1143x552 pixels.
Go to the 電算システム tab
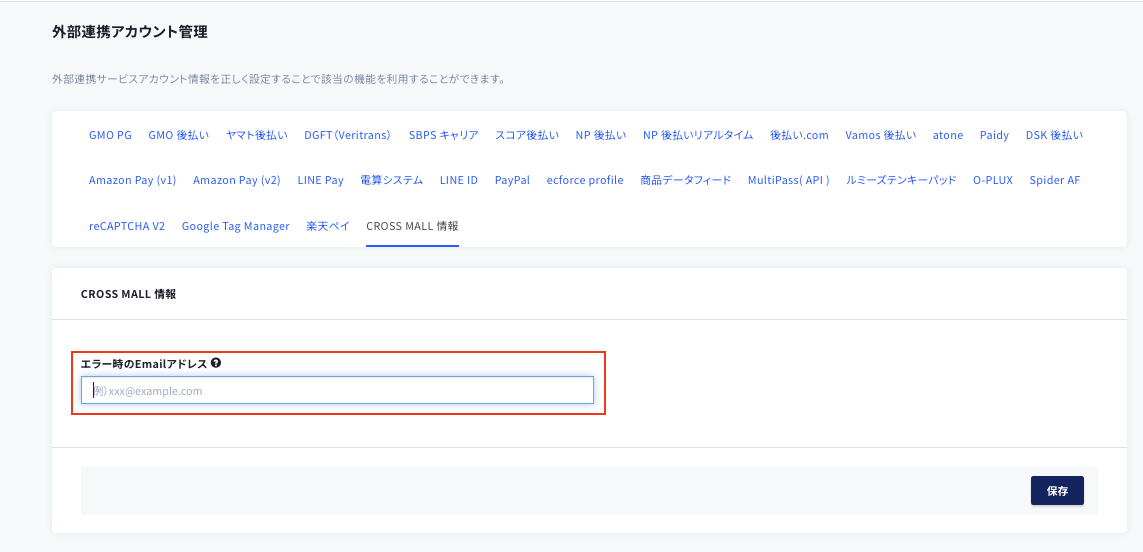pyautogui.click(x=391, y=180)
